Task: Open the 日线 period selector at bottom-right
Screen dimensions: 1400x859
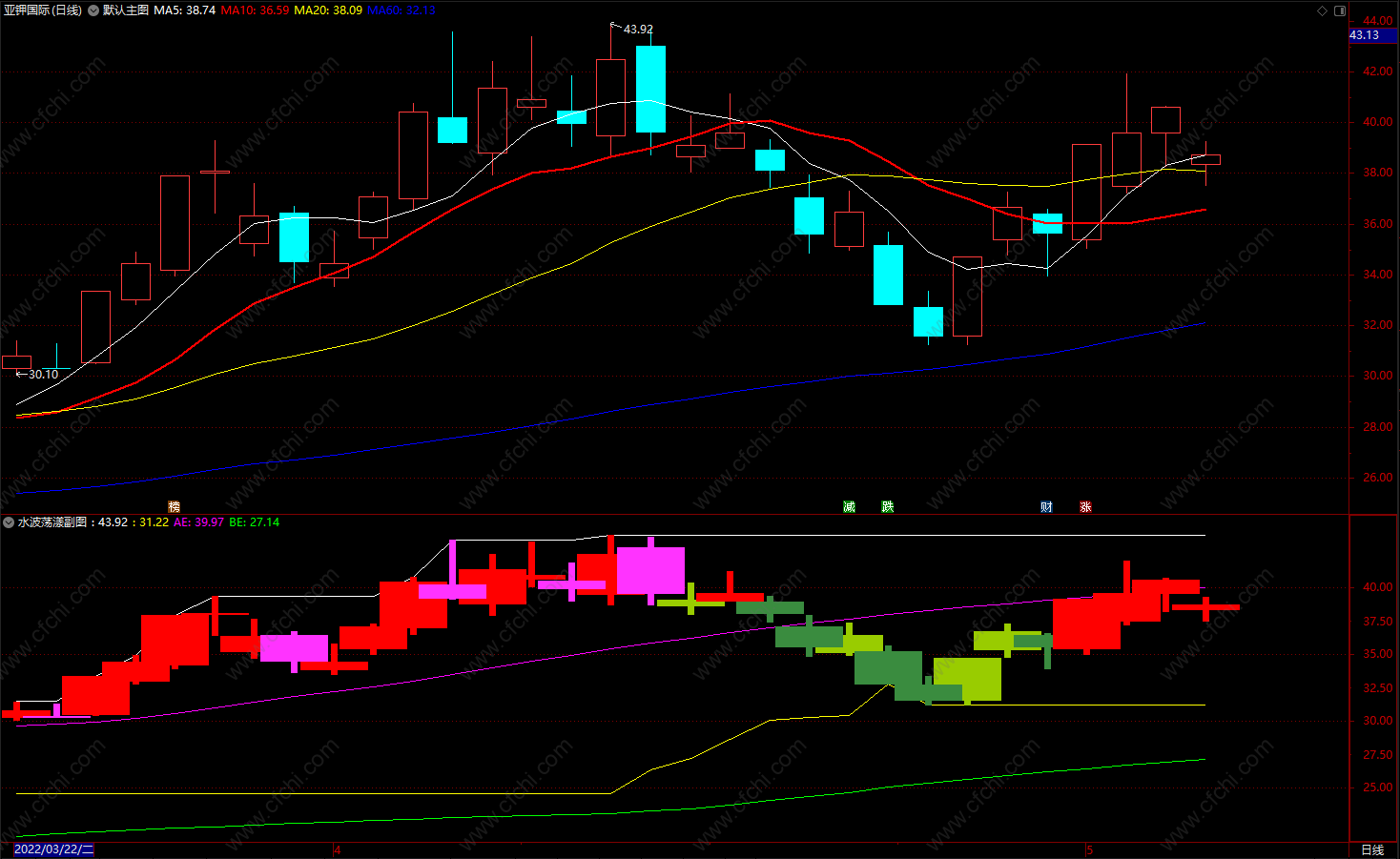Action: coord(1372,849)
